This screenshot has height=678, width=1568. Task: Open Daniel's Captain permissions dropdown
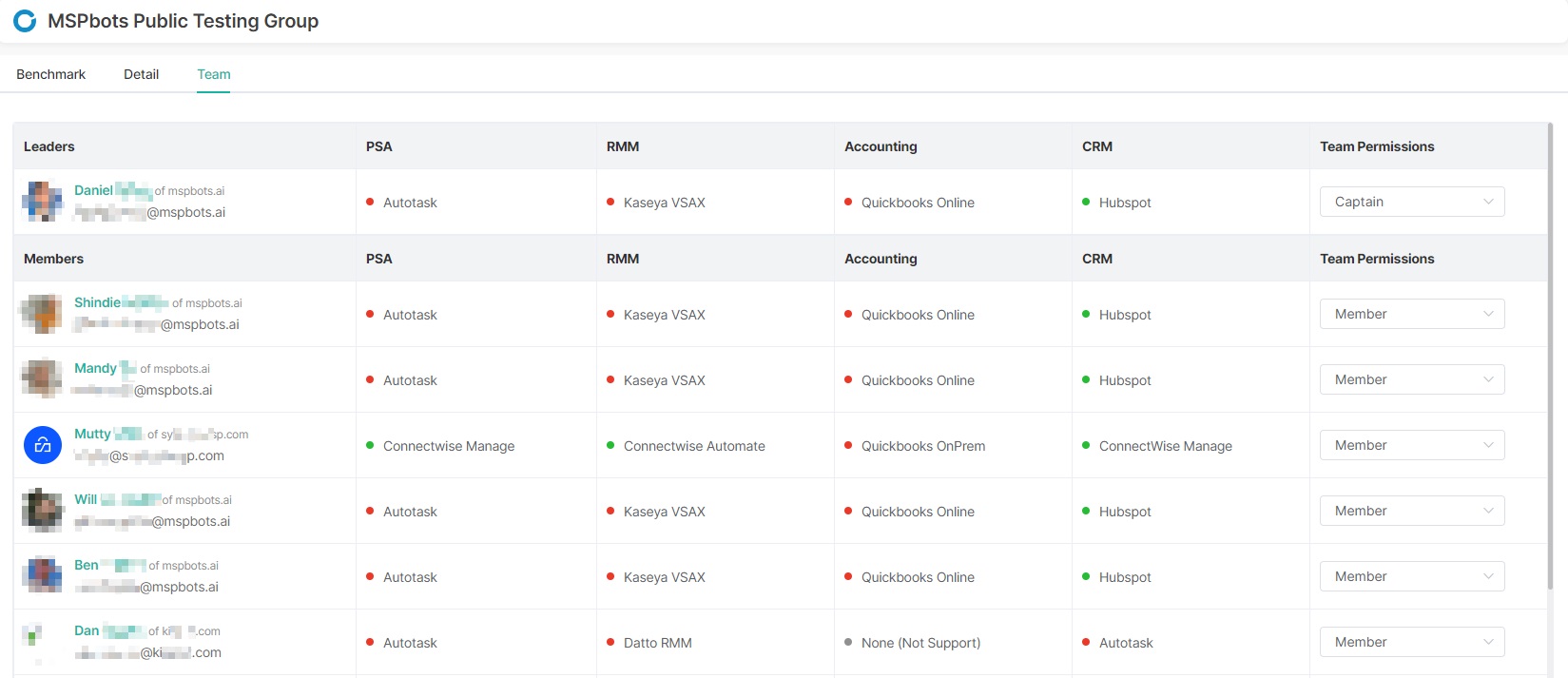coord(1411,202)
